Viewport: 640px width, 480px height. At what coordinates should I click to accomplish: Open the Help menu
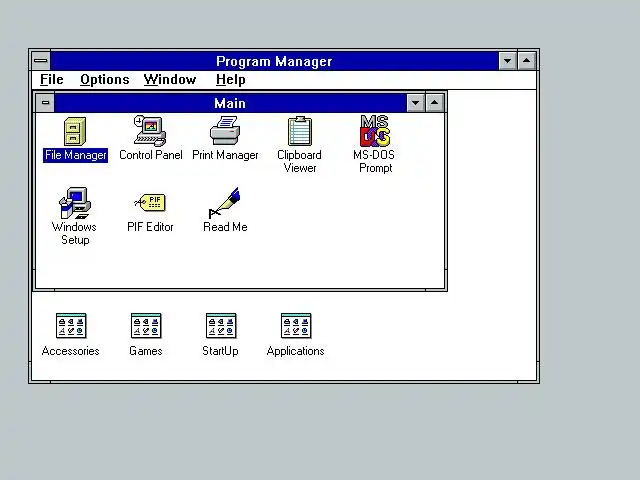[x=231, y=80]
